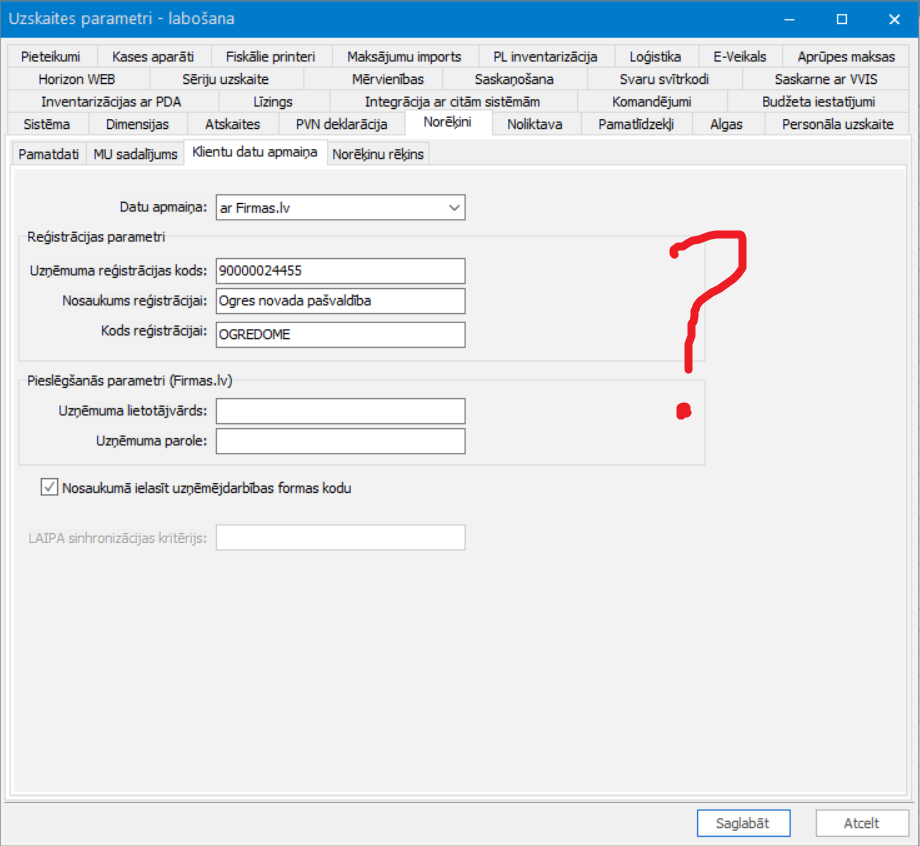Open the Norēķinu rēķins subtab
Viewport: 920px width, 846px height.
(378, 154)
